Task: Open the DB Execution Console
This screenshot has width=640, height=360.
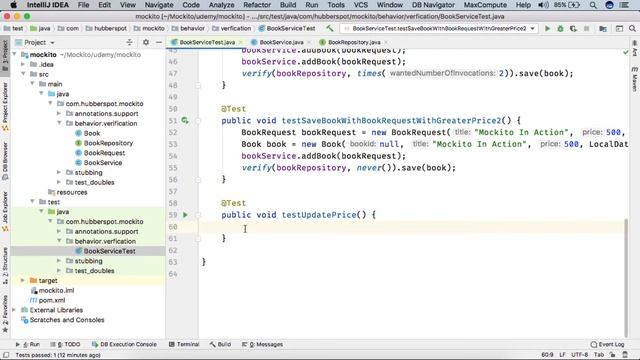Action: pyautogui.click(x=124, y=344)
